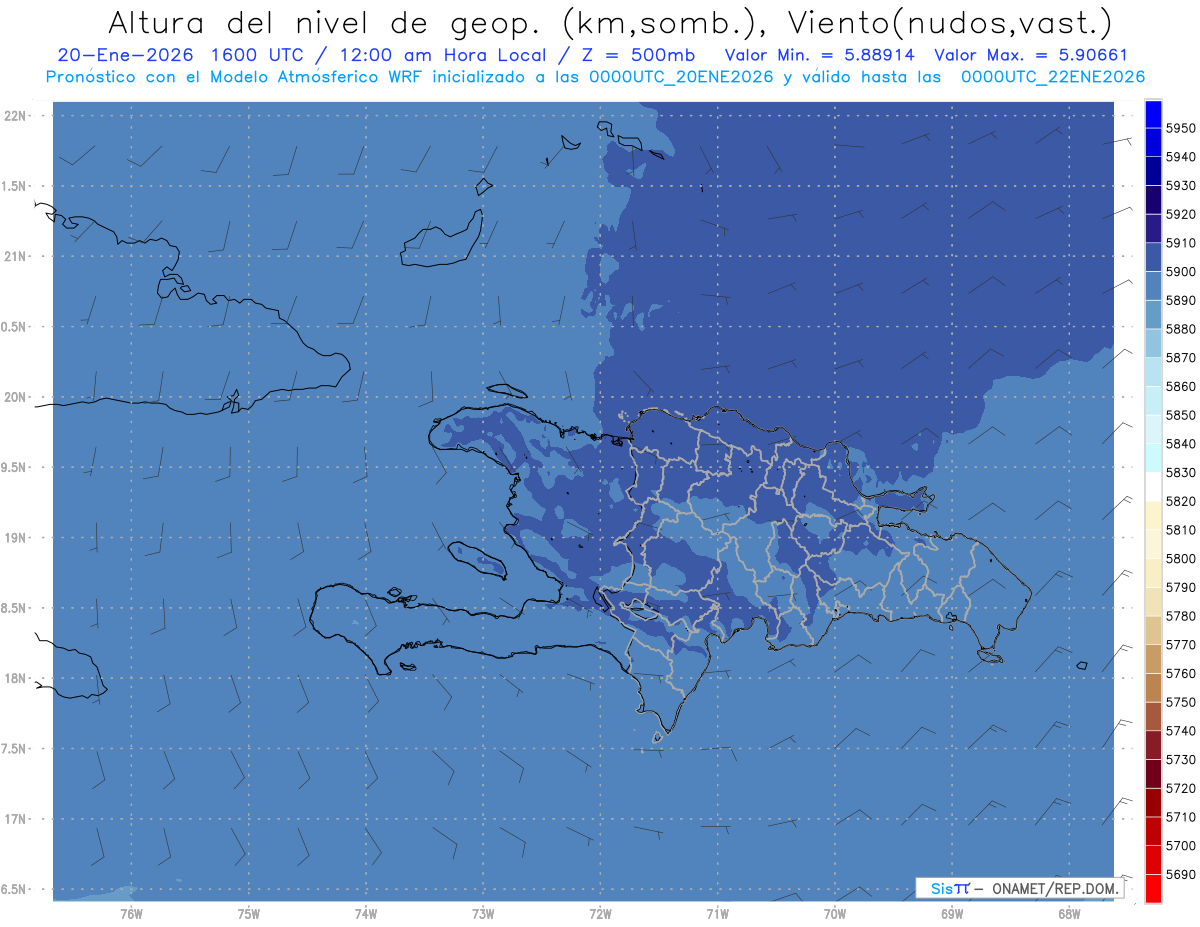Click the white legend swatch between 5820 and 5830
This screenshot has width=1200, height=927.
tap(1153, 486)
